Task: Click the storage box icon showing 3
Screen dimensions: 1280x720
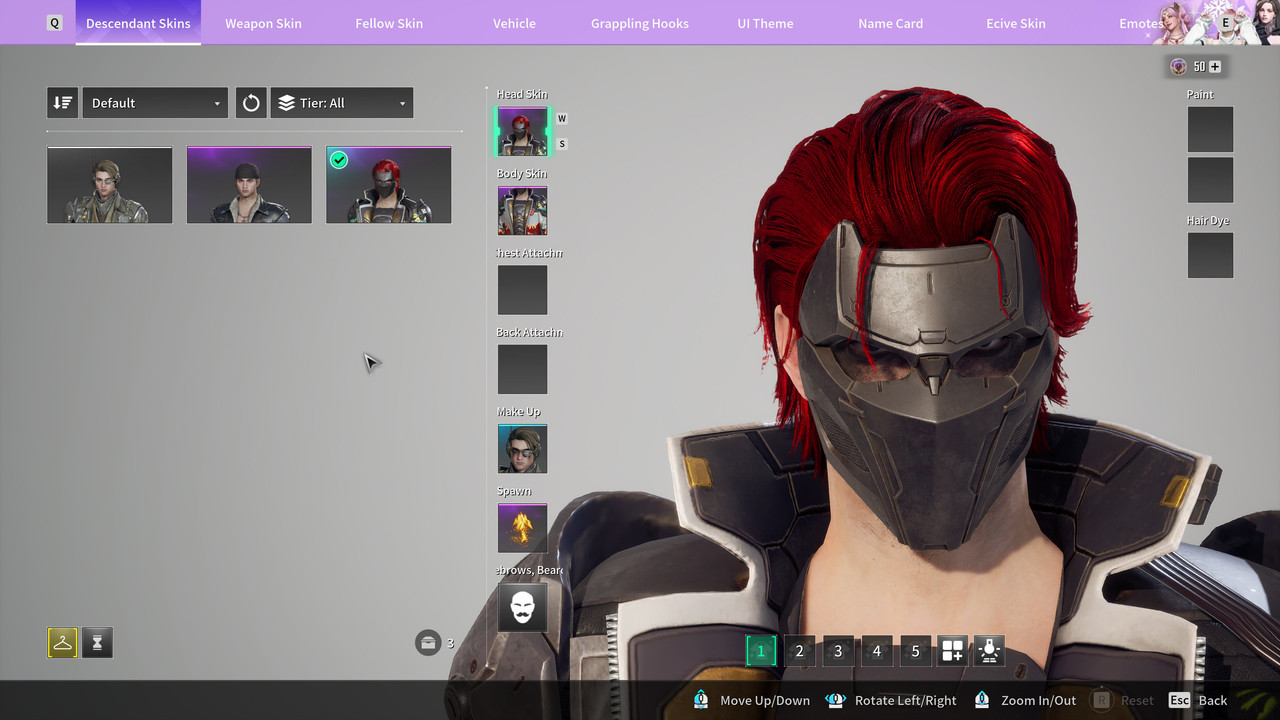Action: click(428, 642)
